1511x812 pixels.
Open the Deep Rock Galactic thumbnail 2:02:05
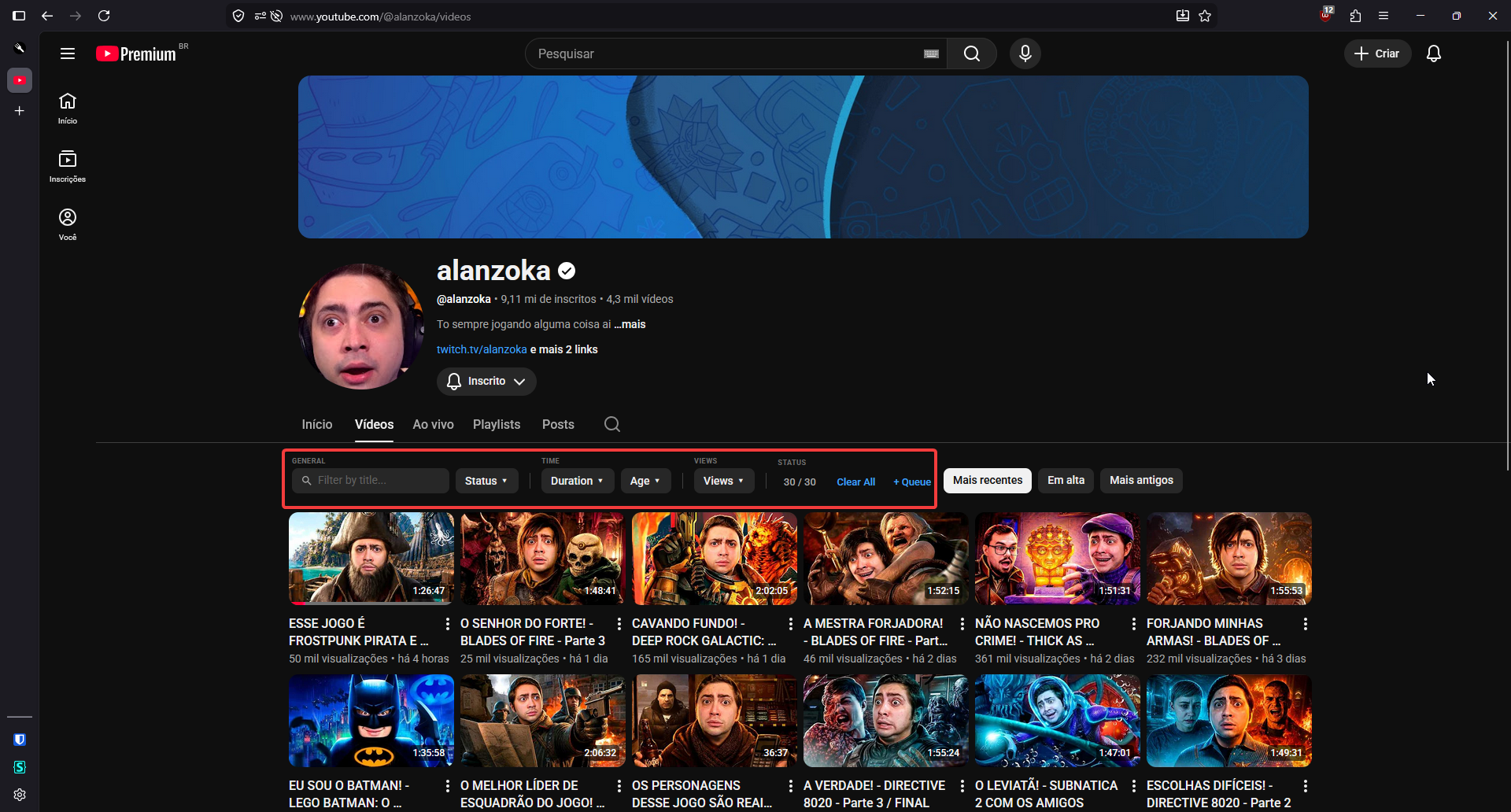coord(715,559)
